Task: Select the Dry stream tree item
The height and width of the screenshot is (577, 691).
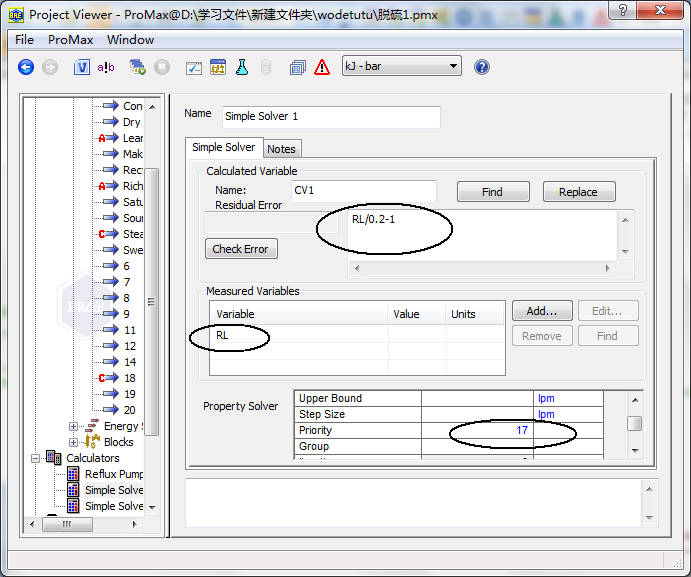Action: [132, 122]
